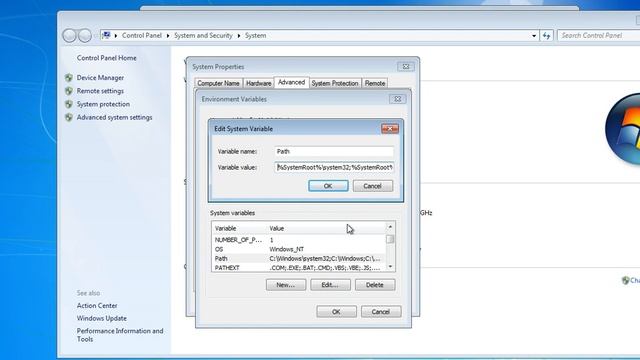640x360 pixels.
Task: Open Remote settings link
Action: [100, 91]
